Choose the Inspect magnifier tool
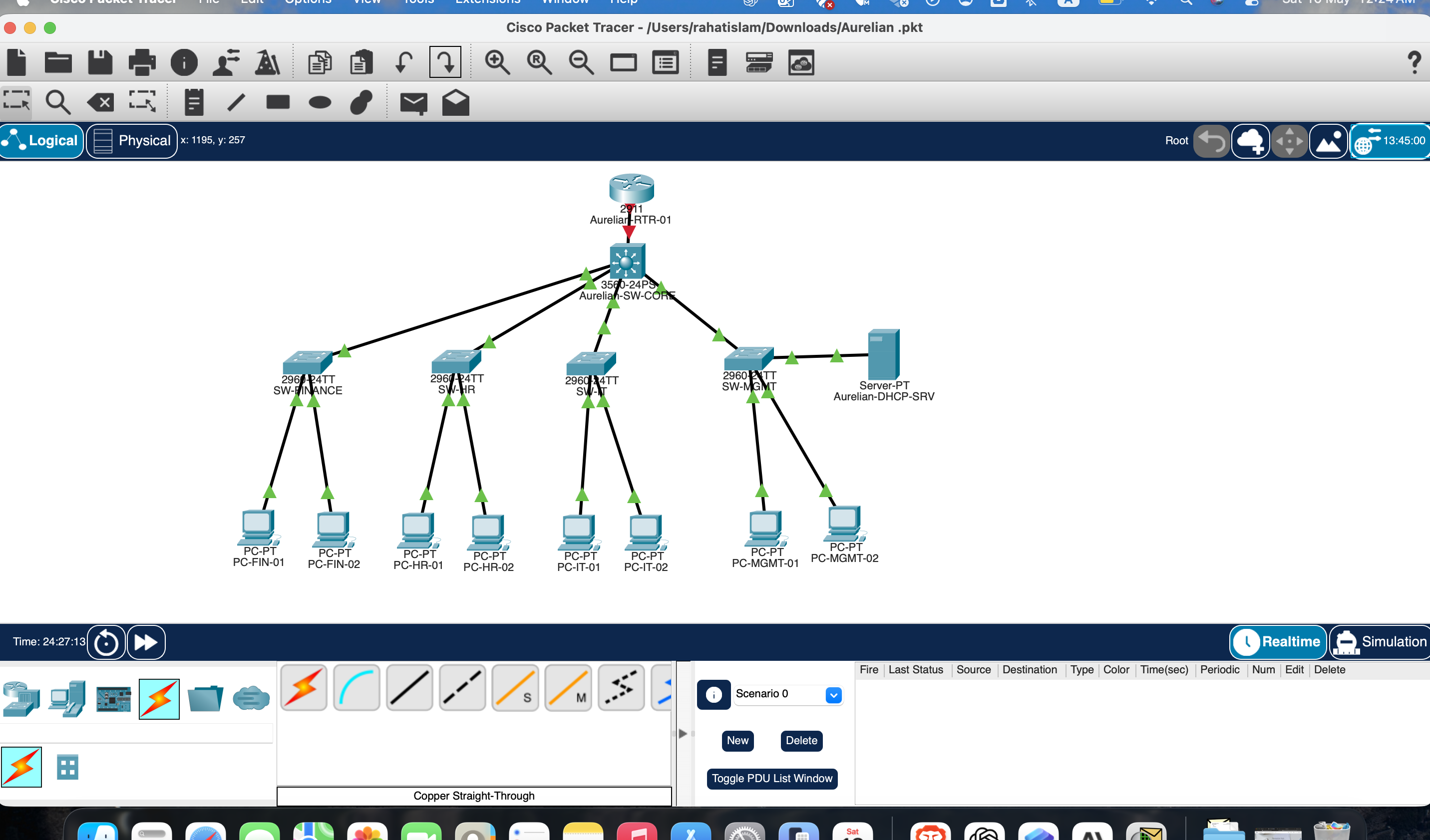The image size is (1430, 840). click(58, 103)
